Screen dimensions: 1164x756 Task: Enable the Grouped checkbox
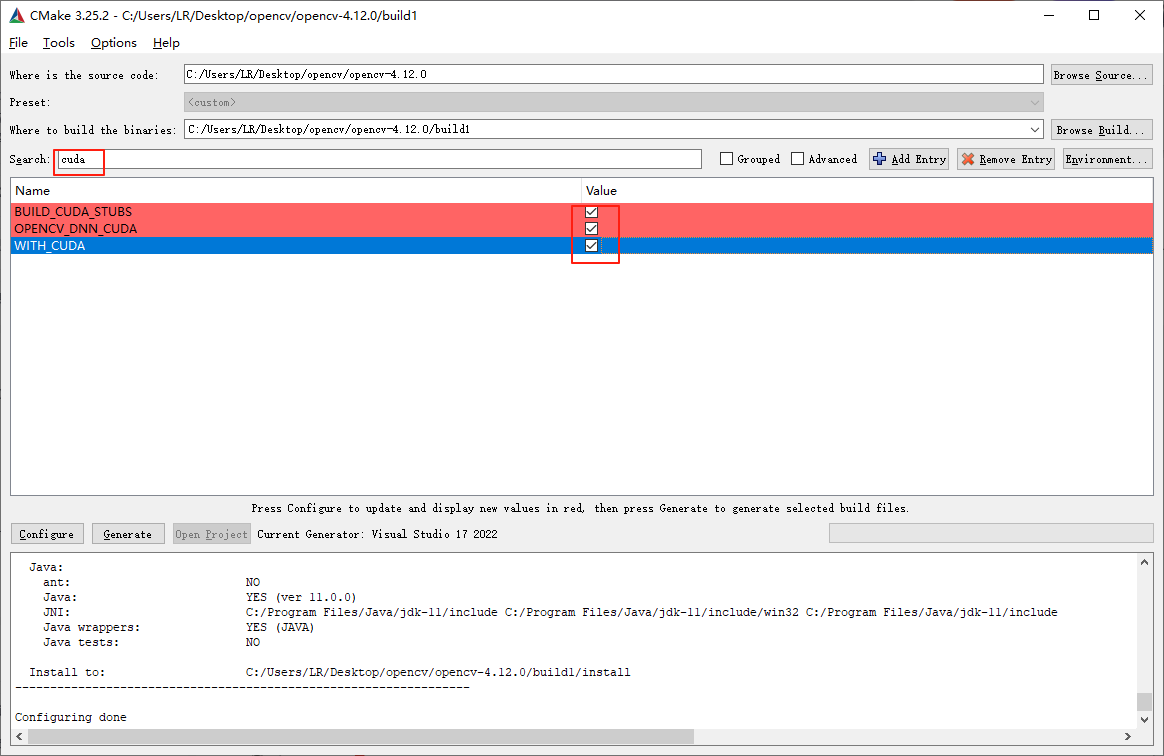point(727,159)
